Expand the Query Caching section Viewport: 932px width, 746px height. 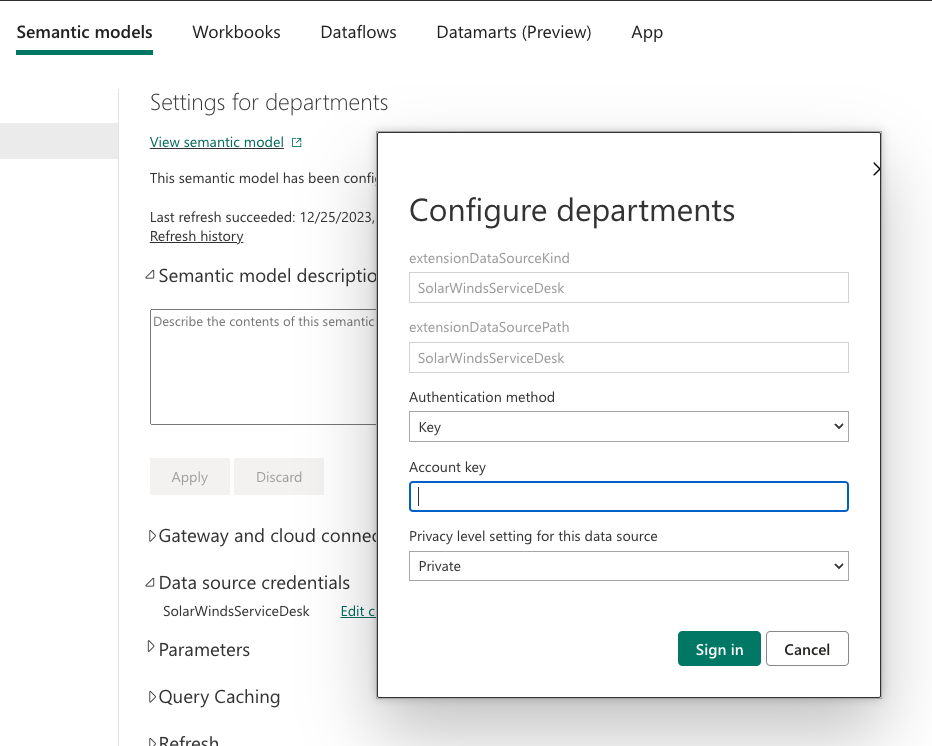click(151, 696)
